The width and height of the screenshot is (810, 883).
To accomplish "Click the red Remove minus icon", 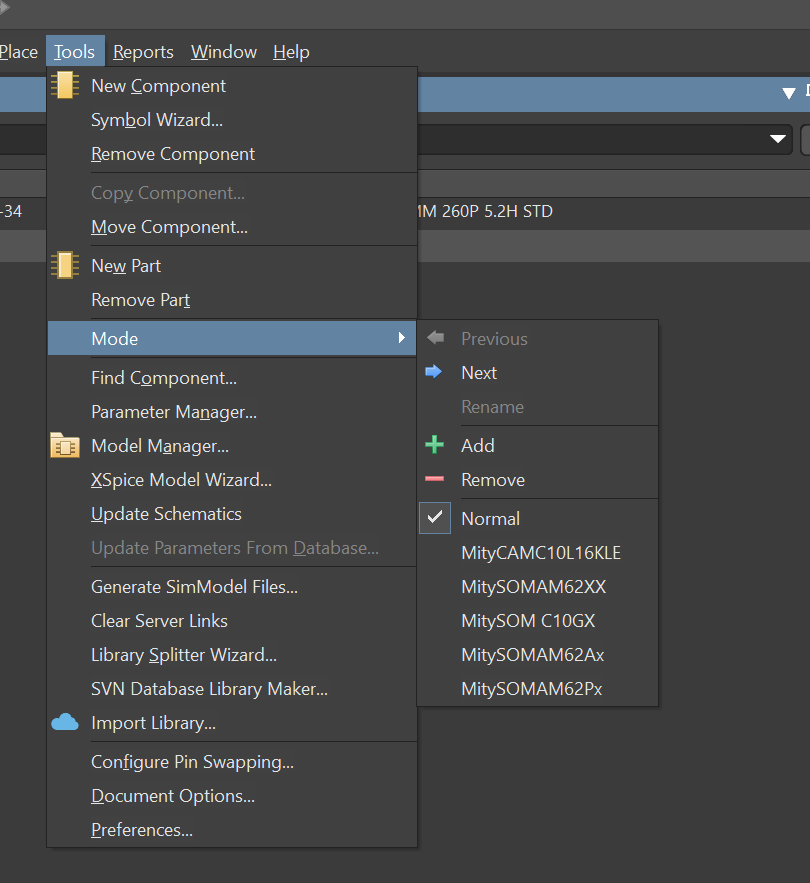I will [x=434, y=480].
